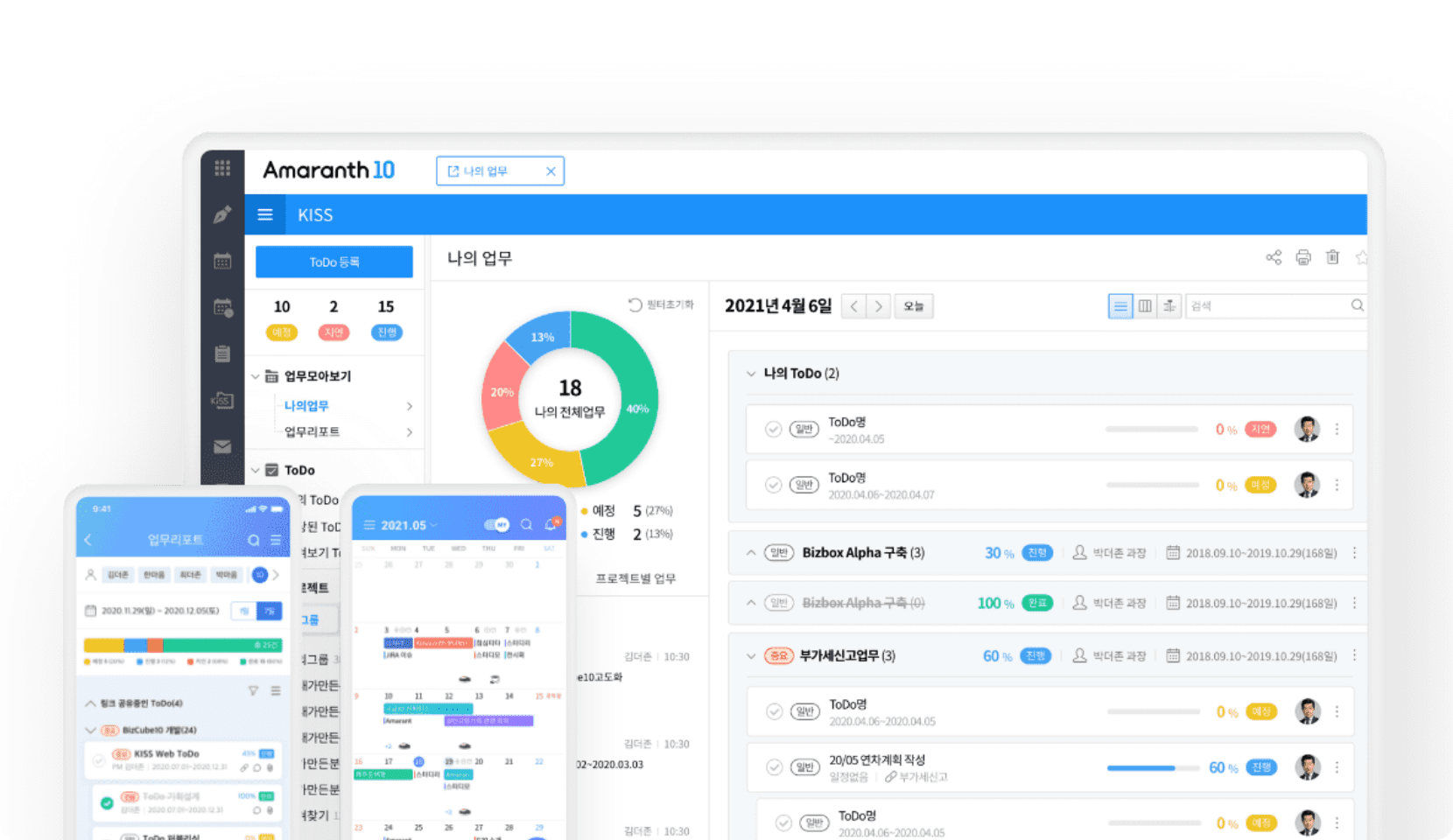1453x840 pixels.
Task: Click the share icon in 나의 업무 header
Action: [x=1274, y=257]
